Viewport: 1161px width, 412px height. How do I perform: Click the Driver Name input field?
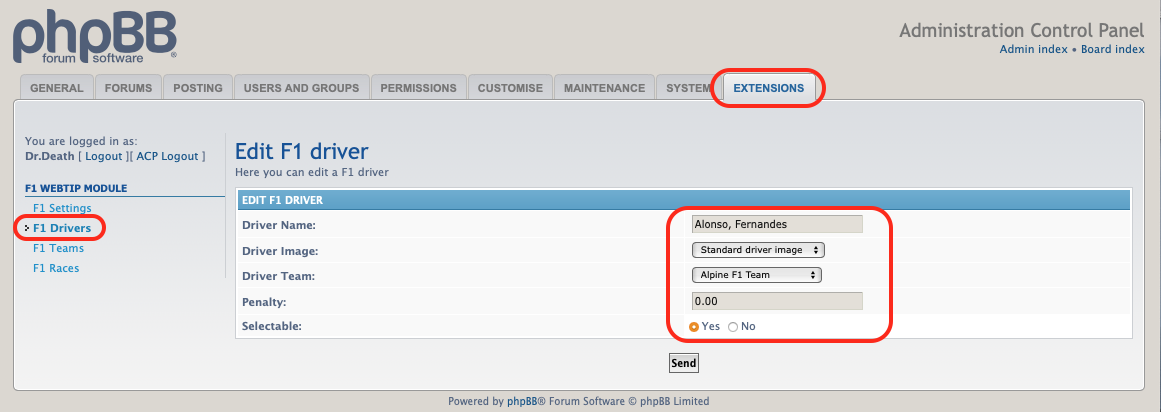[777, 225]
